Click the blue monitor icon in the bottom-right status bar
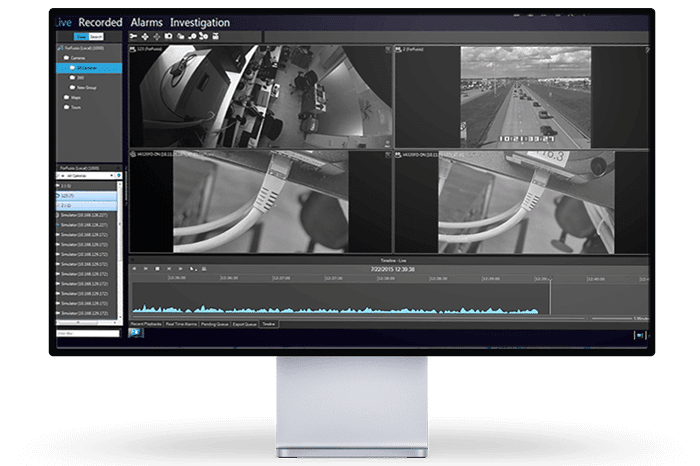This screenshot has height=466, width=700. point(640,335)
